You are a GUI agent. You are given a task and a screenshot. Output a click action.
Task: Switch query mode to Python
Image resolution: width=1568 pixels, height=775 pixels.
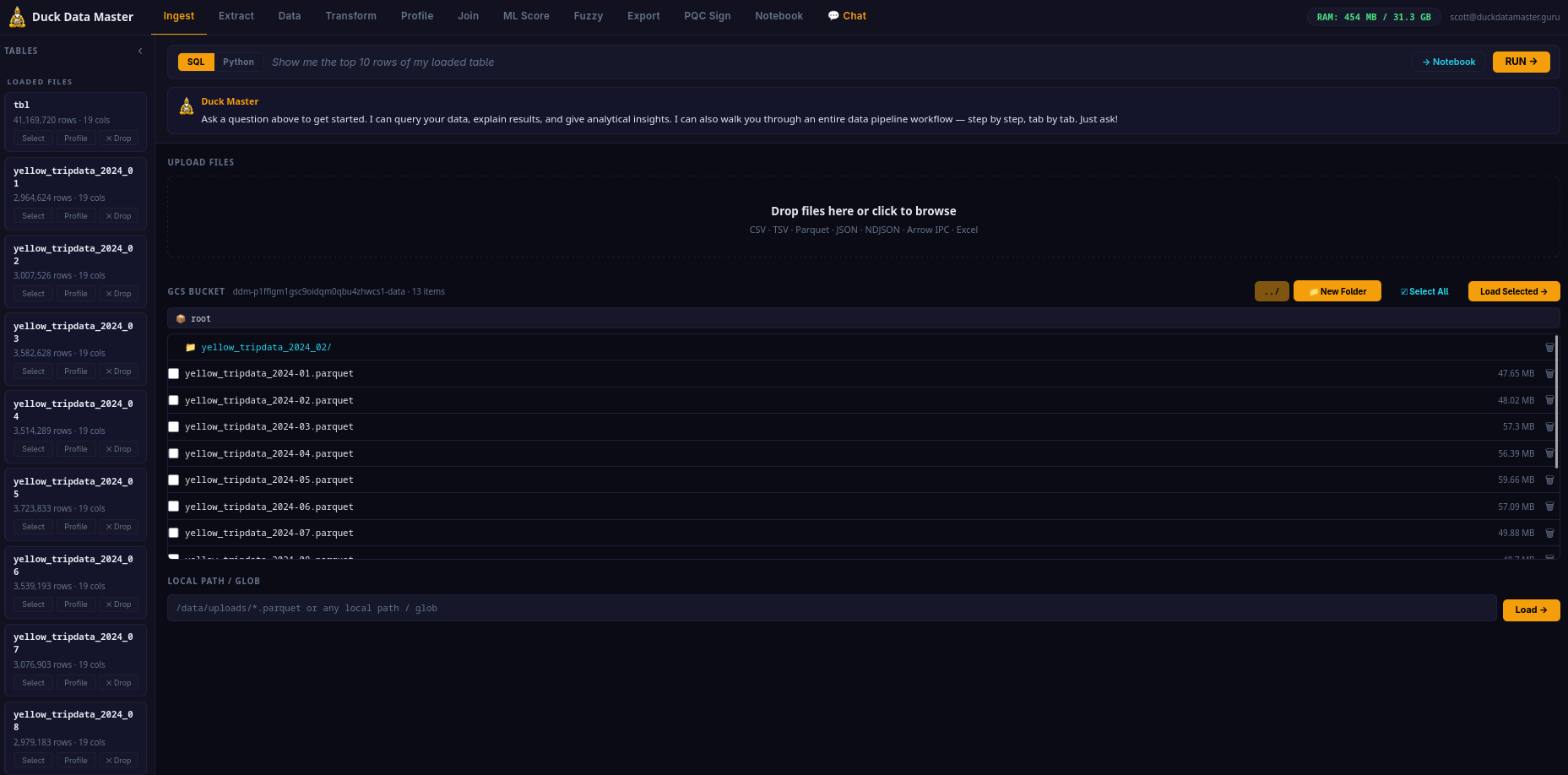[238, 62]
